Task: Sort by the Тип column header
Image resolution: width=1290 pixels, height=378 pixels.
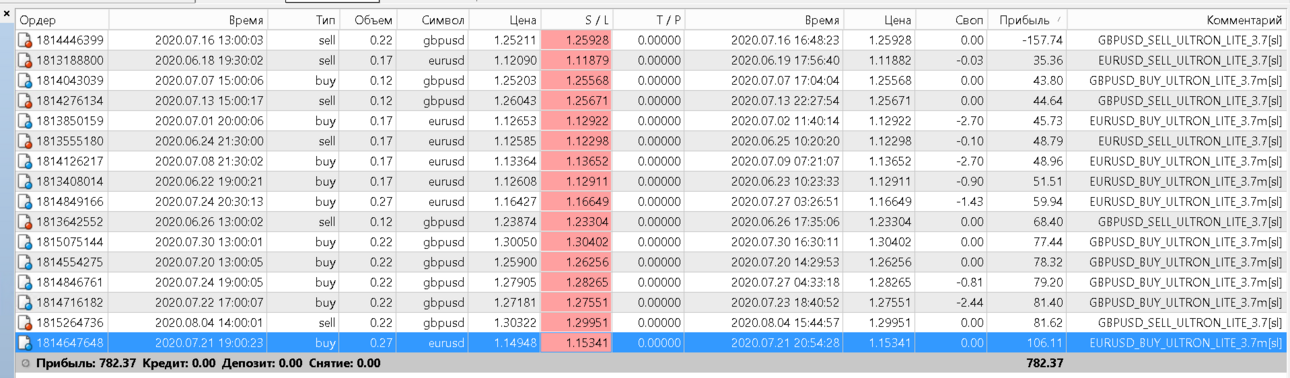Action: coord(304,20)
